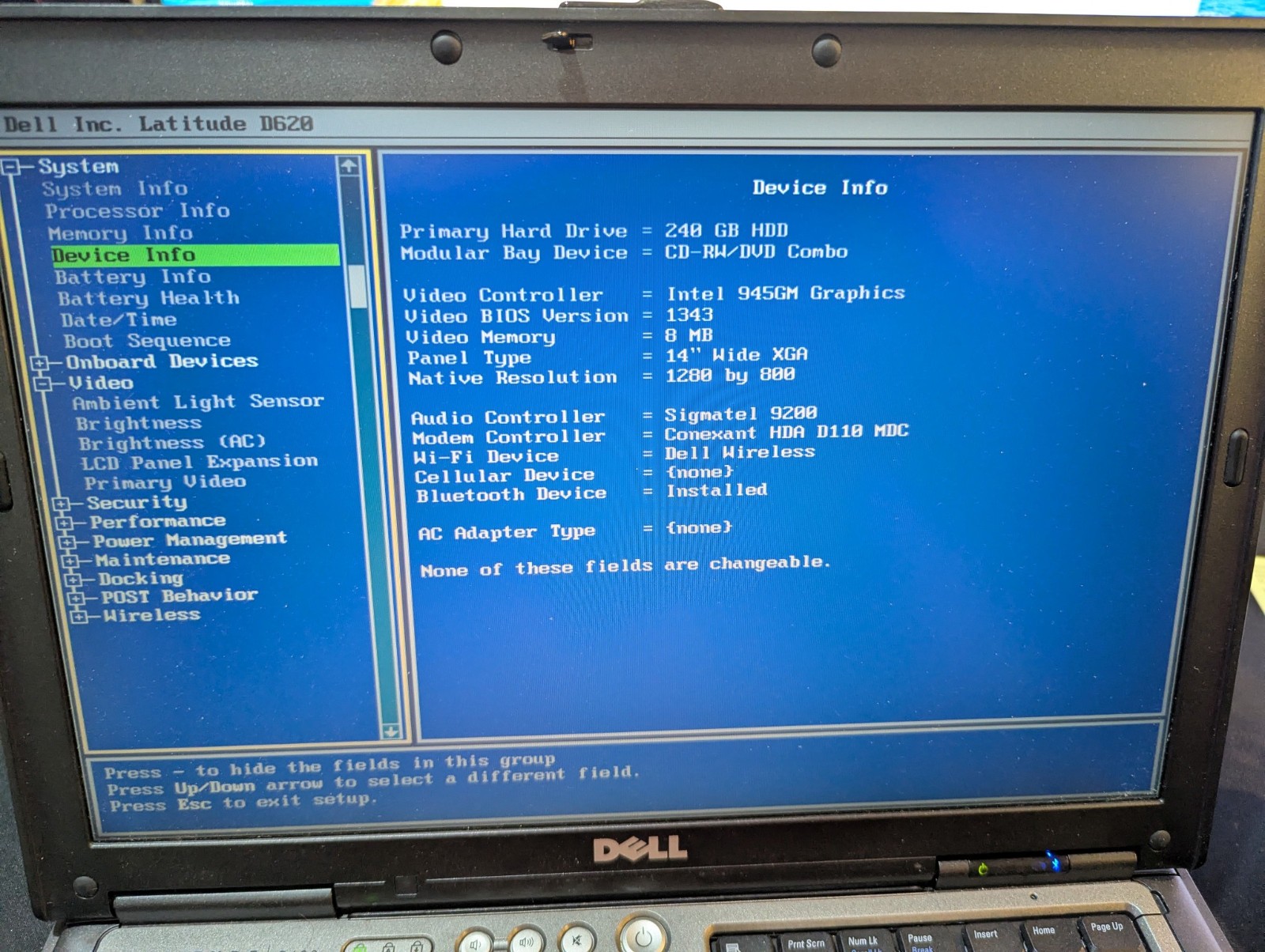1265x952 pixels.
Task: Collapse the System tree group
Action: click(11, 167)
